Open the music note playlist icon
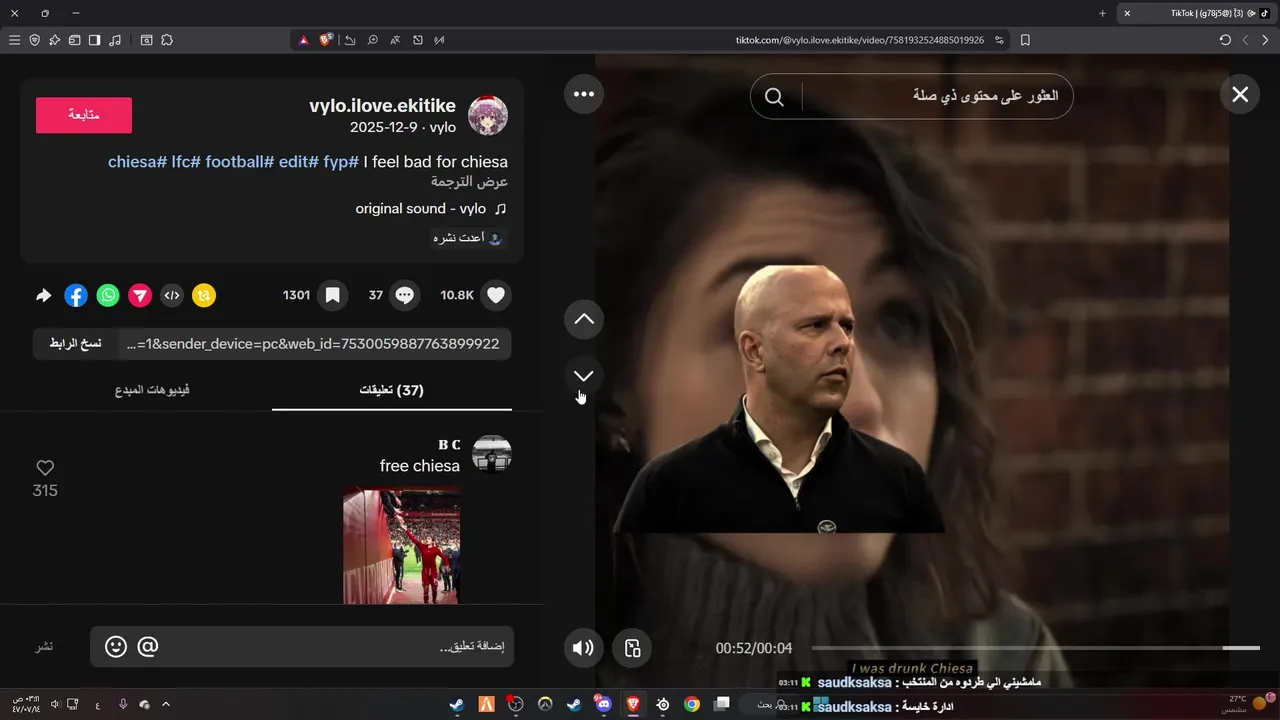Image resolution: width=1280 pixels, height=720 pixels. click(115, 40)
